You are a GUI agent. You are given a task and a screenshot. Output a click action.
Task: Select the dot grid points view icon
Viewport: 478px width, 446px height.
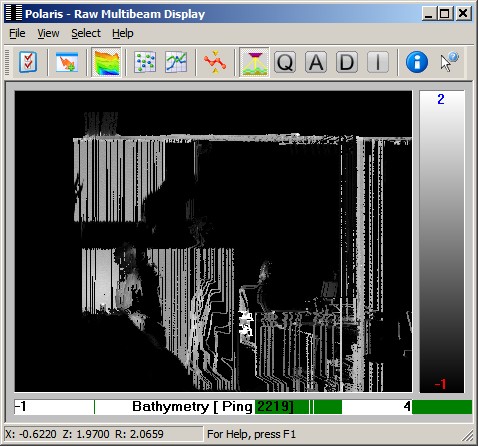coord(145,62)
